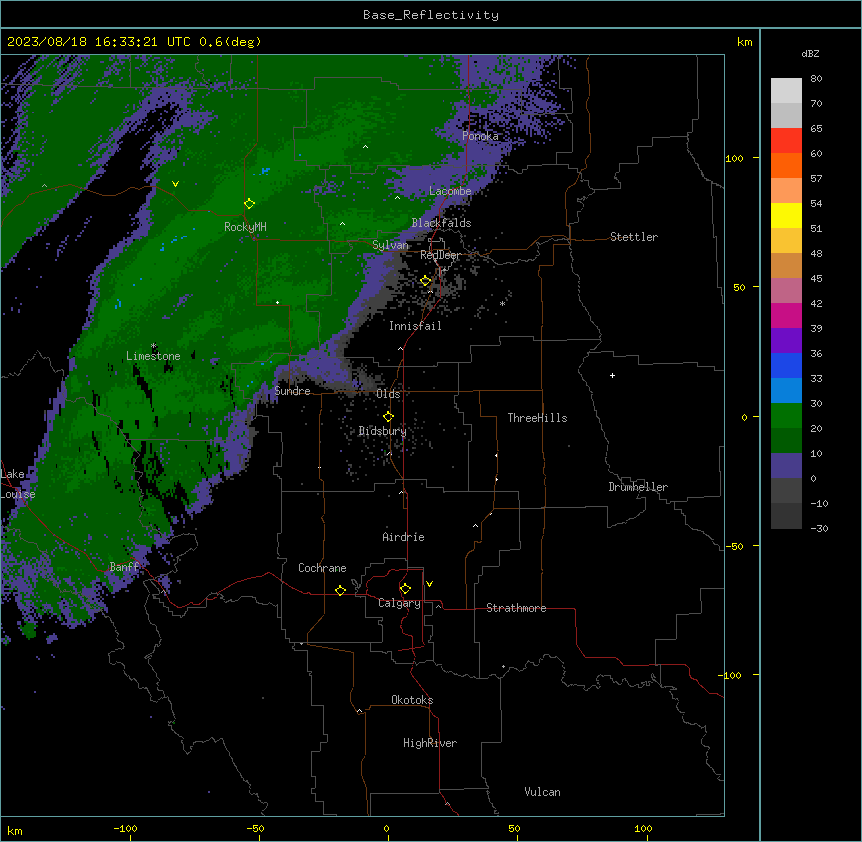862x842 pixels.
Task: Click the Sylvan label on the map
Action: (x=390, y=245)
